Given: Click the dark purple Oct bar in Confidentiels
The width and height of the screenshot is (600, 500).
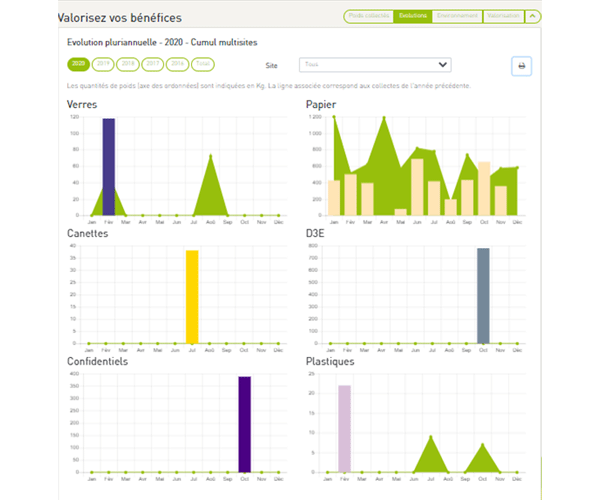Looking at the screenshot, I should 245,424.
